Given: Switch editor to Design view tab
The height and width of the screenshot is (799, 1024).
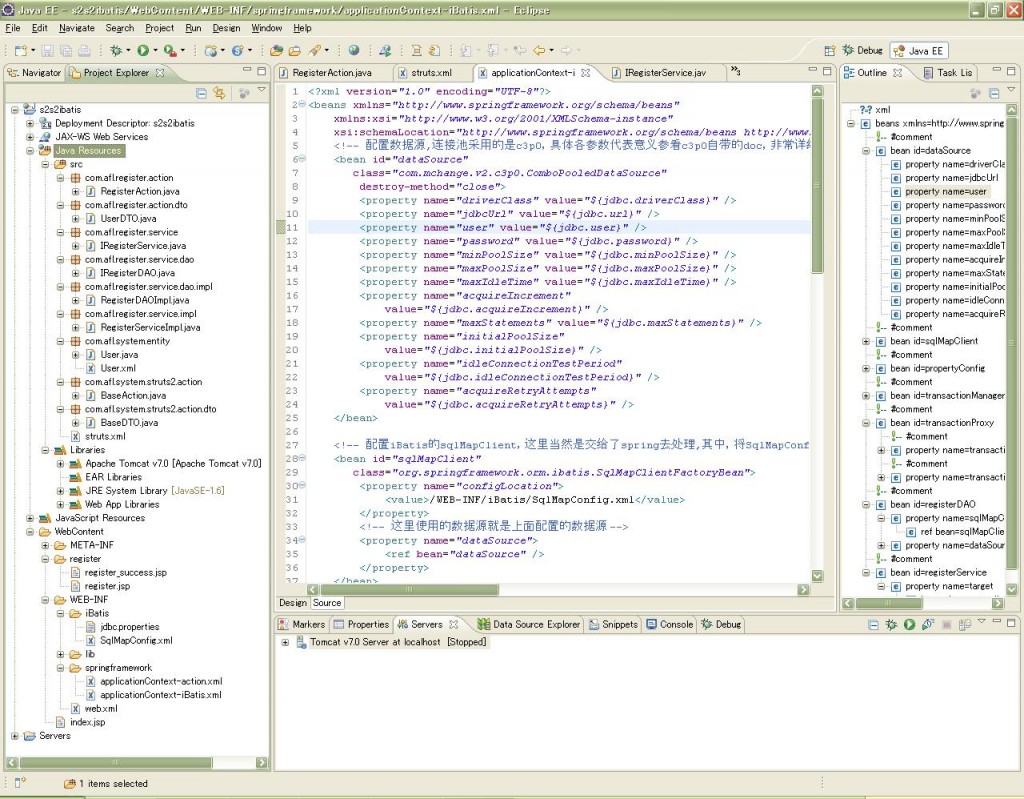Looking at the screenshot, I should click(x=292, y=602).
